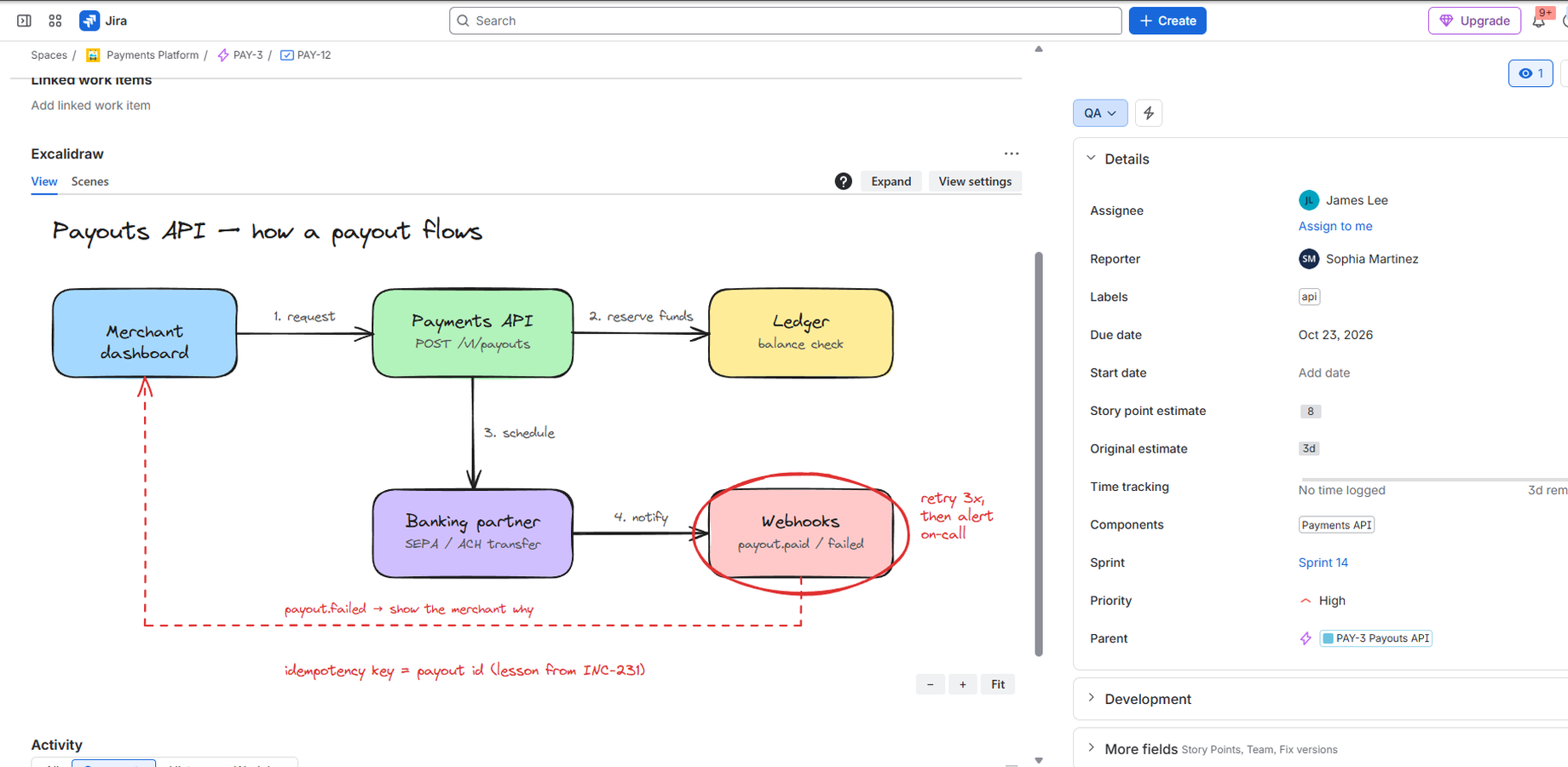Zoom in with the plus button
This screenshot has height=767, width=1568.
[963, 684]
